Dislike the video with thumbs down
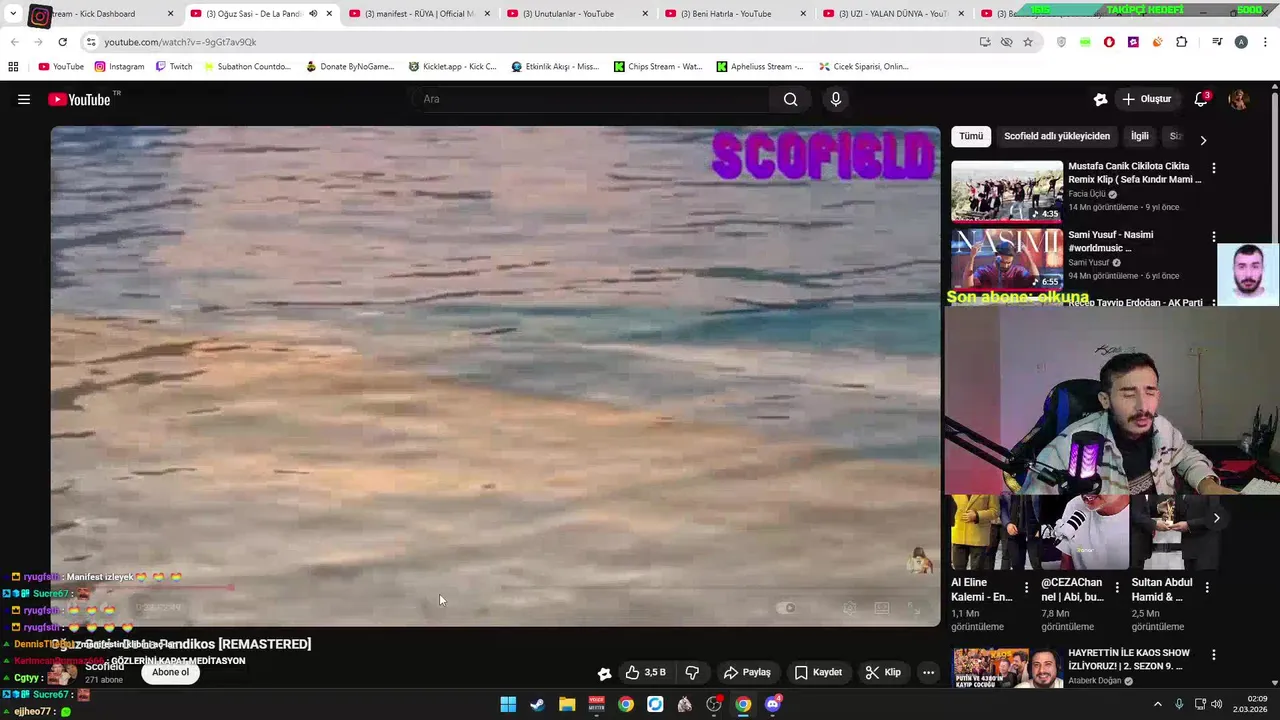 tap(692, 672)
